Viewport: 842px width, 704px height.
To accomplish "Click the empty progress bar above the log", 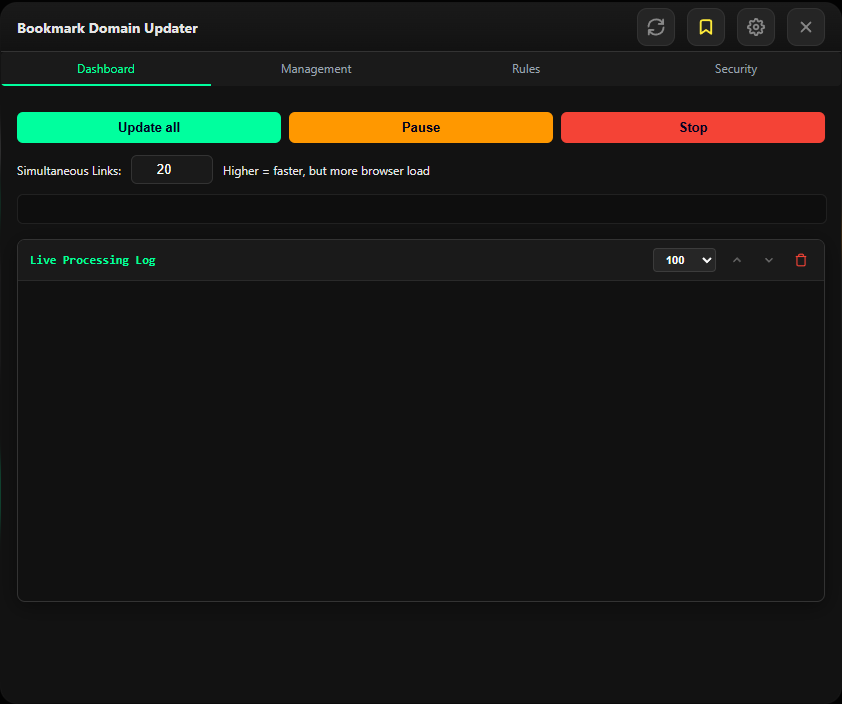I will pos(420,208).
